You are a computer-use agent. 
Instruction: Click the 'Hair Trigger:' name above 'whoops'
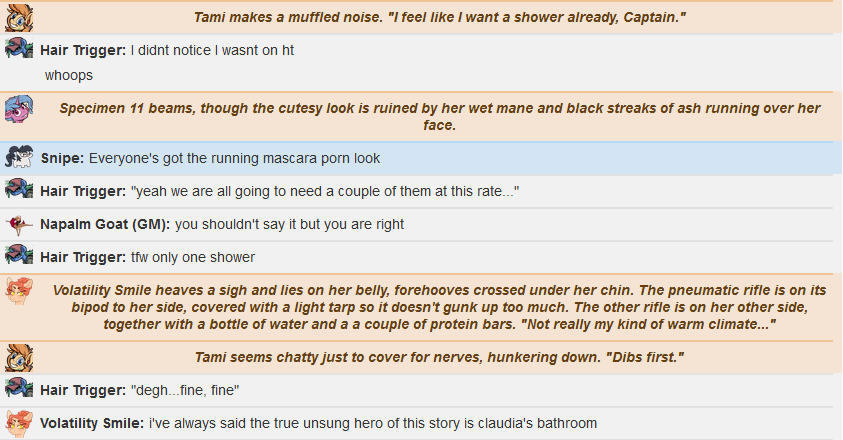(83, 50)
